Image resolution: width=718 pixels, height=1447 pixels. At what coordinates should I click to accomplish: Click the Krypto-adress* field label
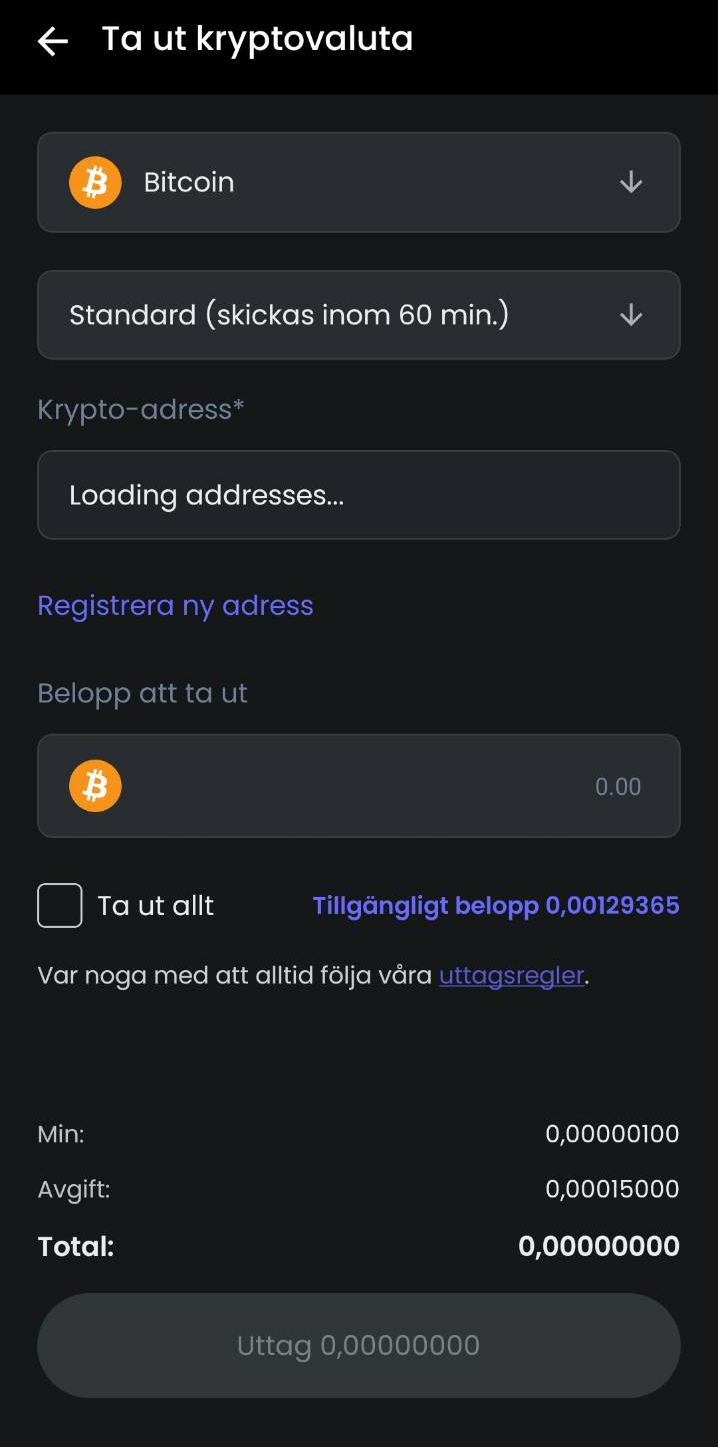pos(141,409)
